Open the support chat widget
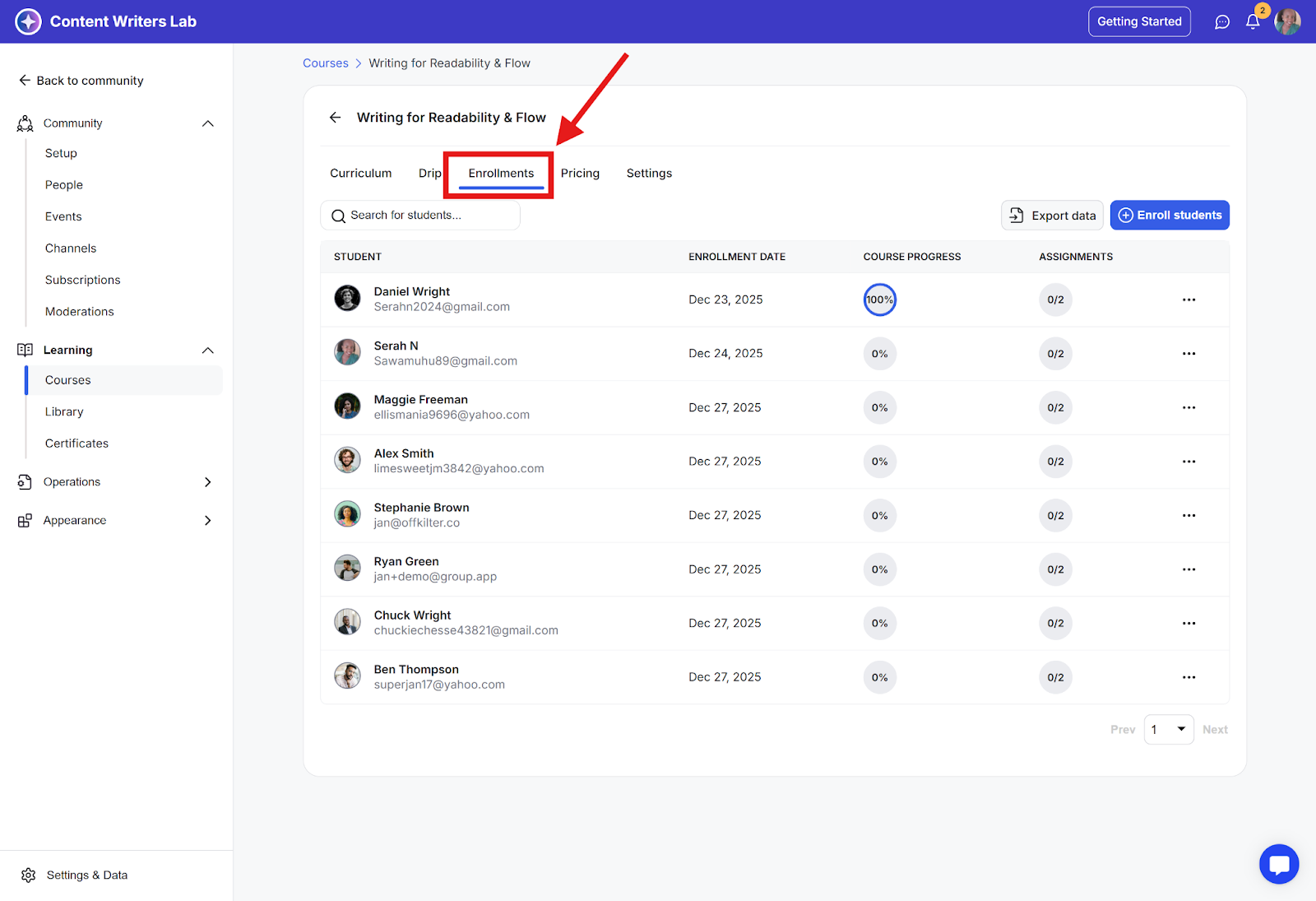The width and height of the screenshot is (1316, 901). (1278, 864)
